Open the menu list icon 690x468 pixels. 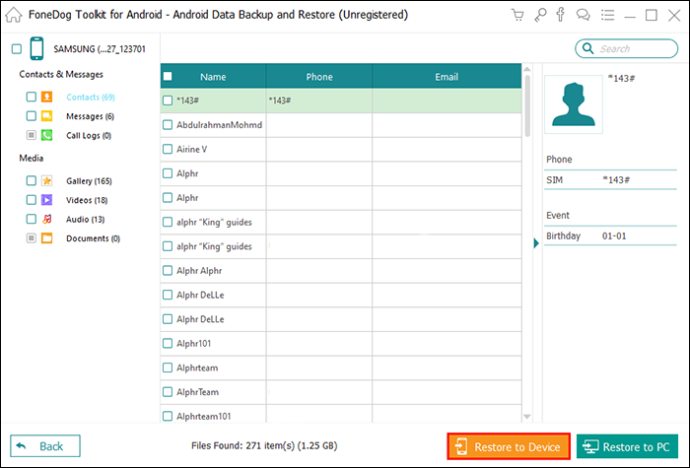pyautogui.click(x=607, y=15)
